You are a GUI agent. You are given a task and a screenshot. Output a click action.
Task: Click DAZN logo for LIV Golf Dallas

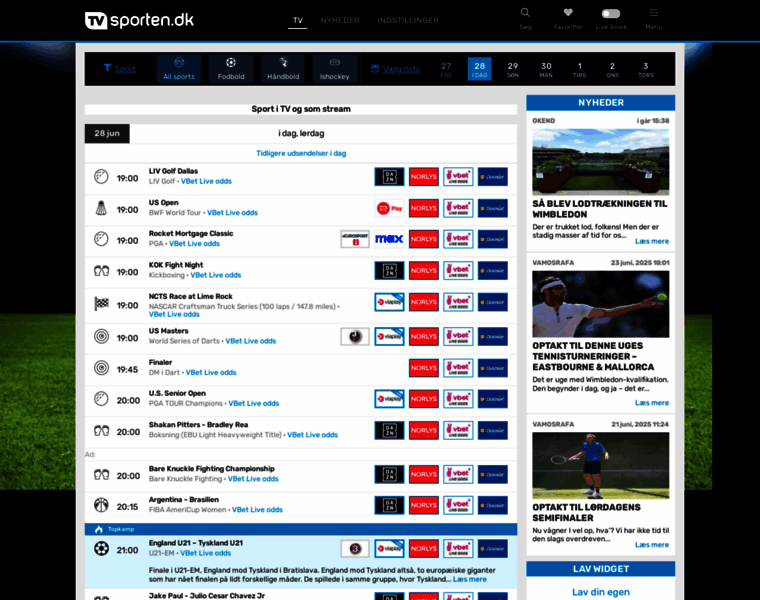389,177
